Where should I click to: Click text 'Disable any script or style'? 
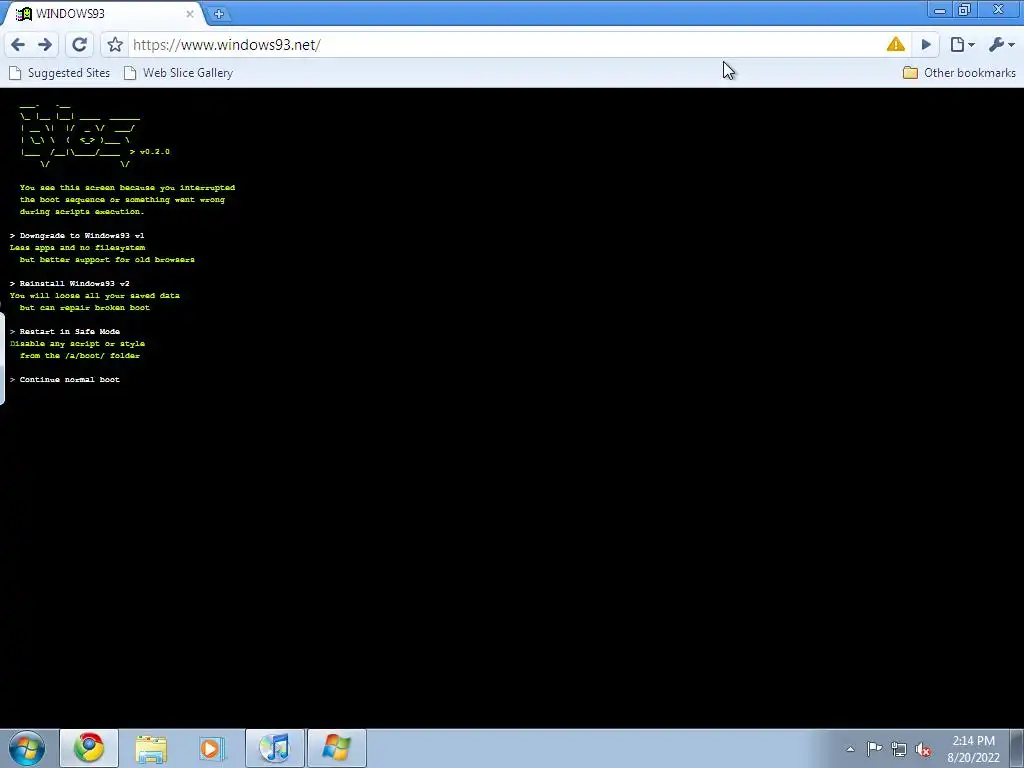pyautogui.click(x=78, y=344)
